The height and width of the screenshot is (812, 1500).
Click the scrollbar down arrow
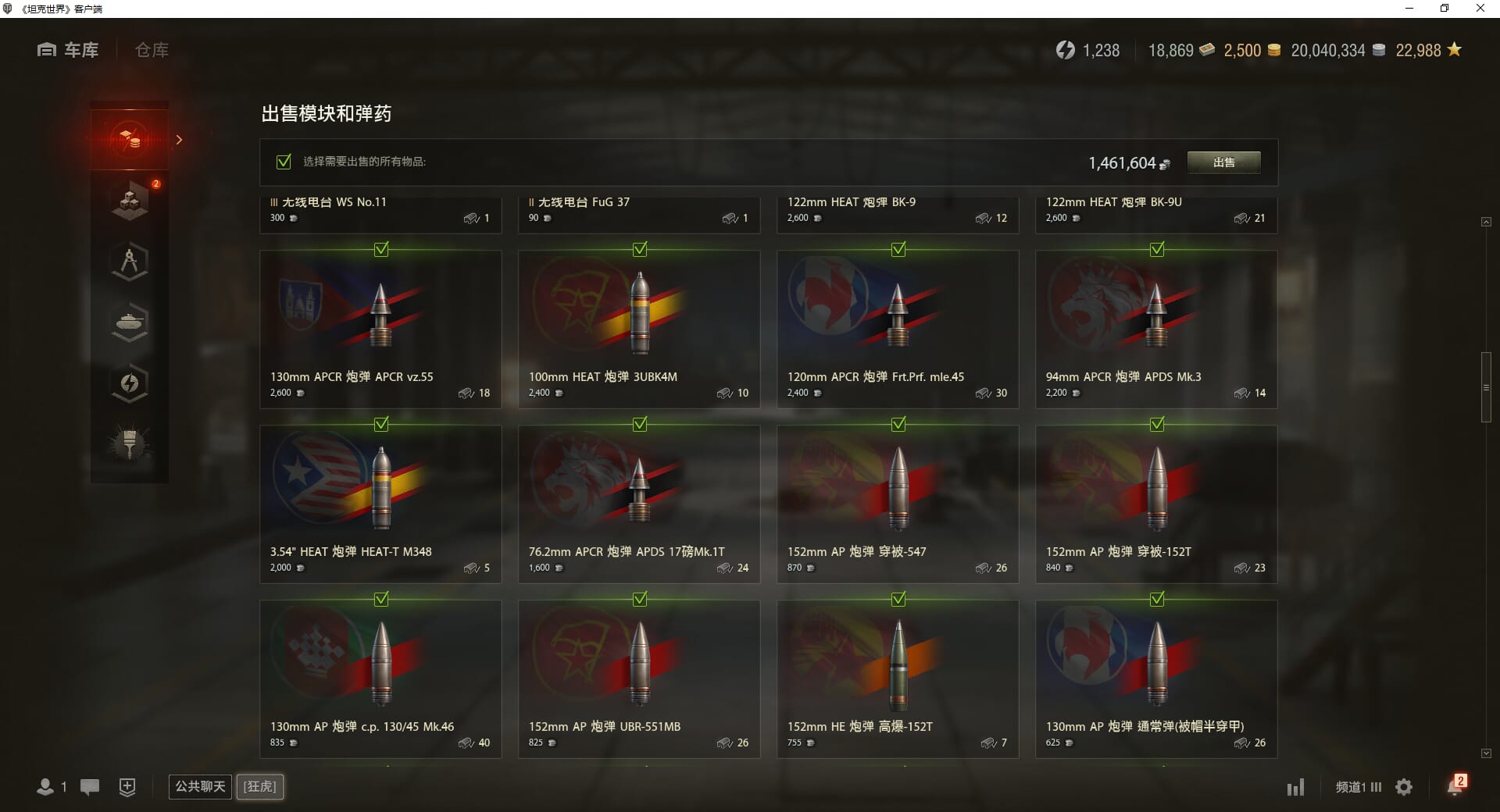tap(1486, 753)
